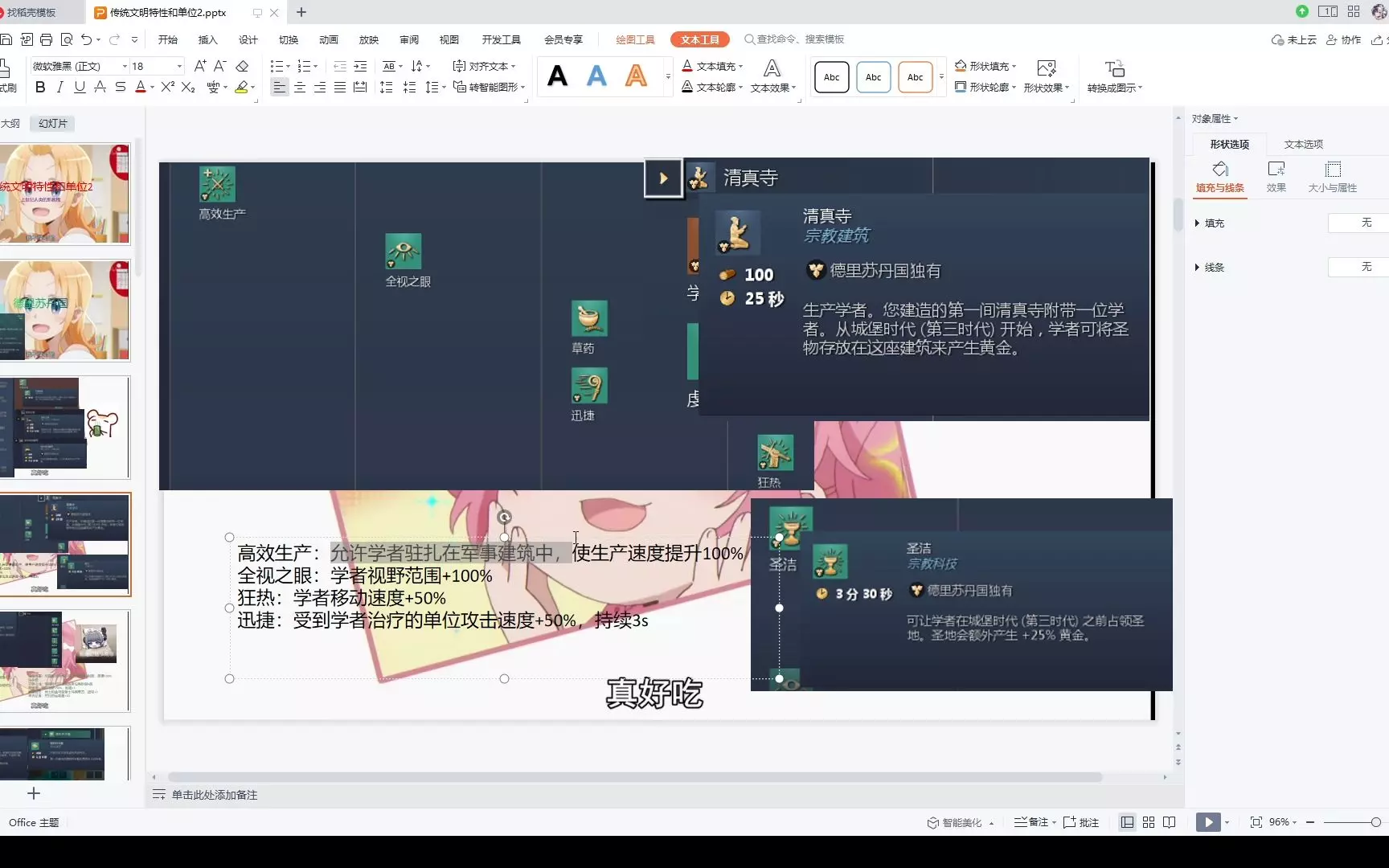Screen dimensions: 1389x868
Task: Increase indent level of the text
Action: point(360,66)
